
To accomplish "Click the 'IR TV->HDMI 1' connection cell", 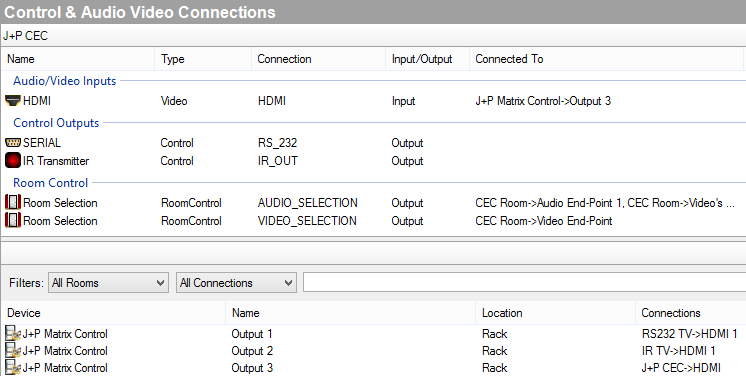I will (678, 351).
